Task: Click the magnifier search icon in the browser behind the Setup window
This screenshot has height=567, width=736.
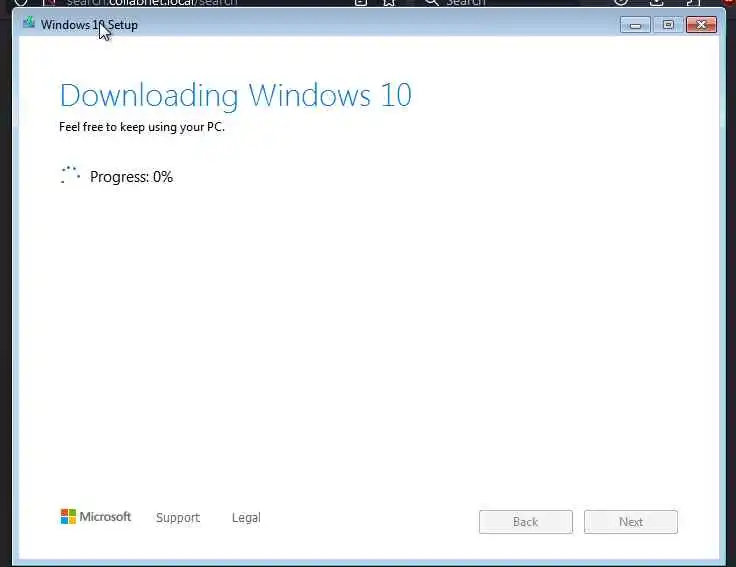Action: tap(431, 3)
